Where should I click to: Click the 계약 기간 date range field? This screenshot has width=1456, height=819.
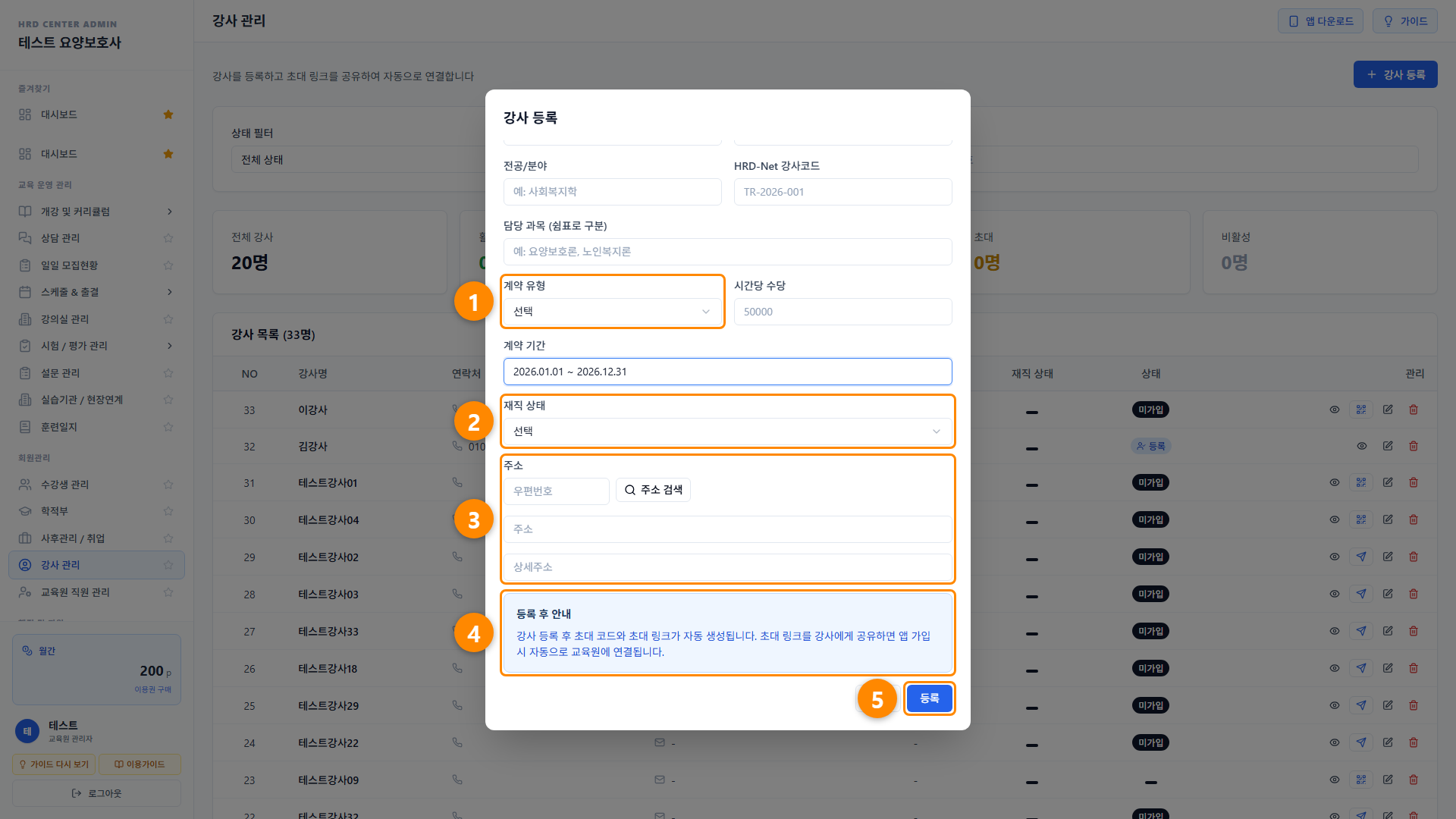727,372
